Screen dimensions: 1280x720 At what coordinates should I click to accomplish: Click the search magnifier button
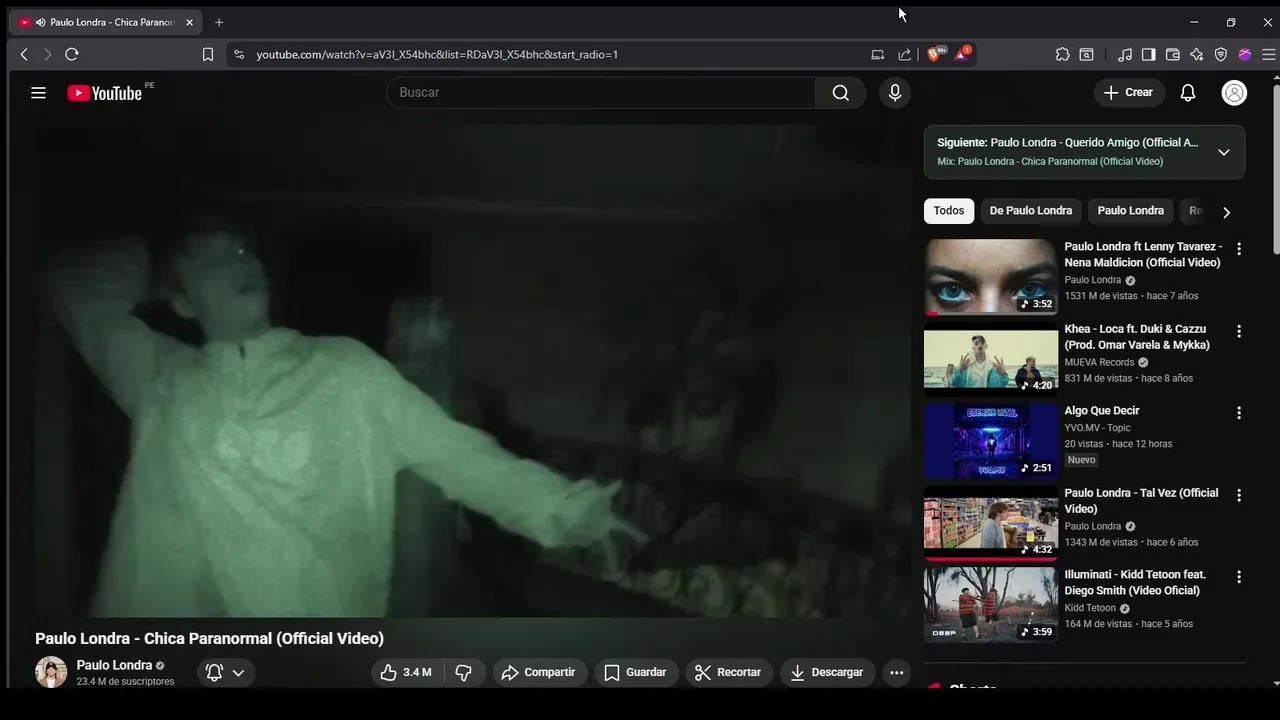pos(840,93)
